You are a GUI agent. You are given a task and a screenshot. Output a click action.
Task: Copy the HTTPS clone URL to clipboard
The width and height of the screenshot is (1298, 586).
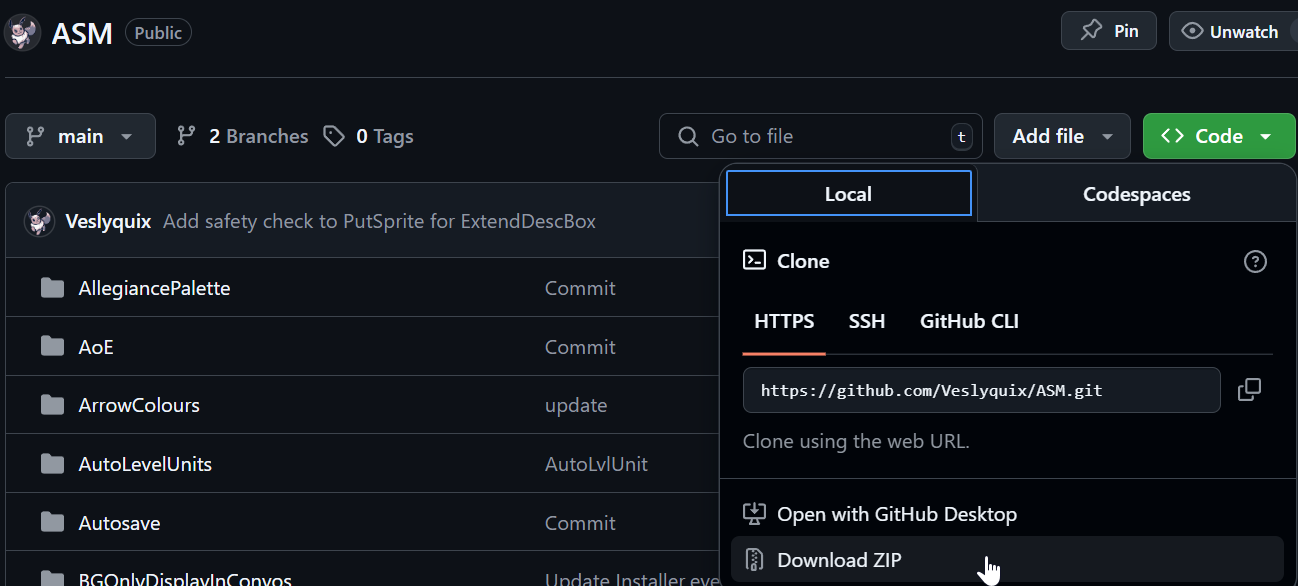click(1249, 390)
